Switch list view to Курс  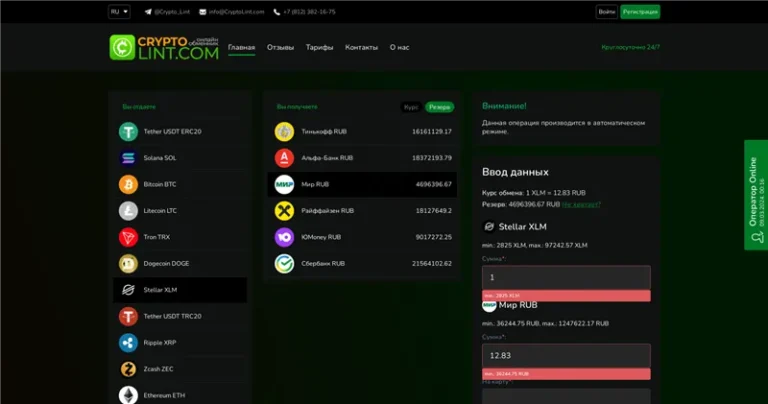pos(411,107)
